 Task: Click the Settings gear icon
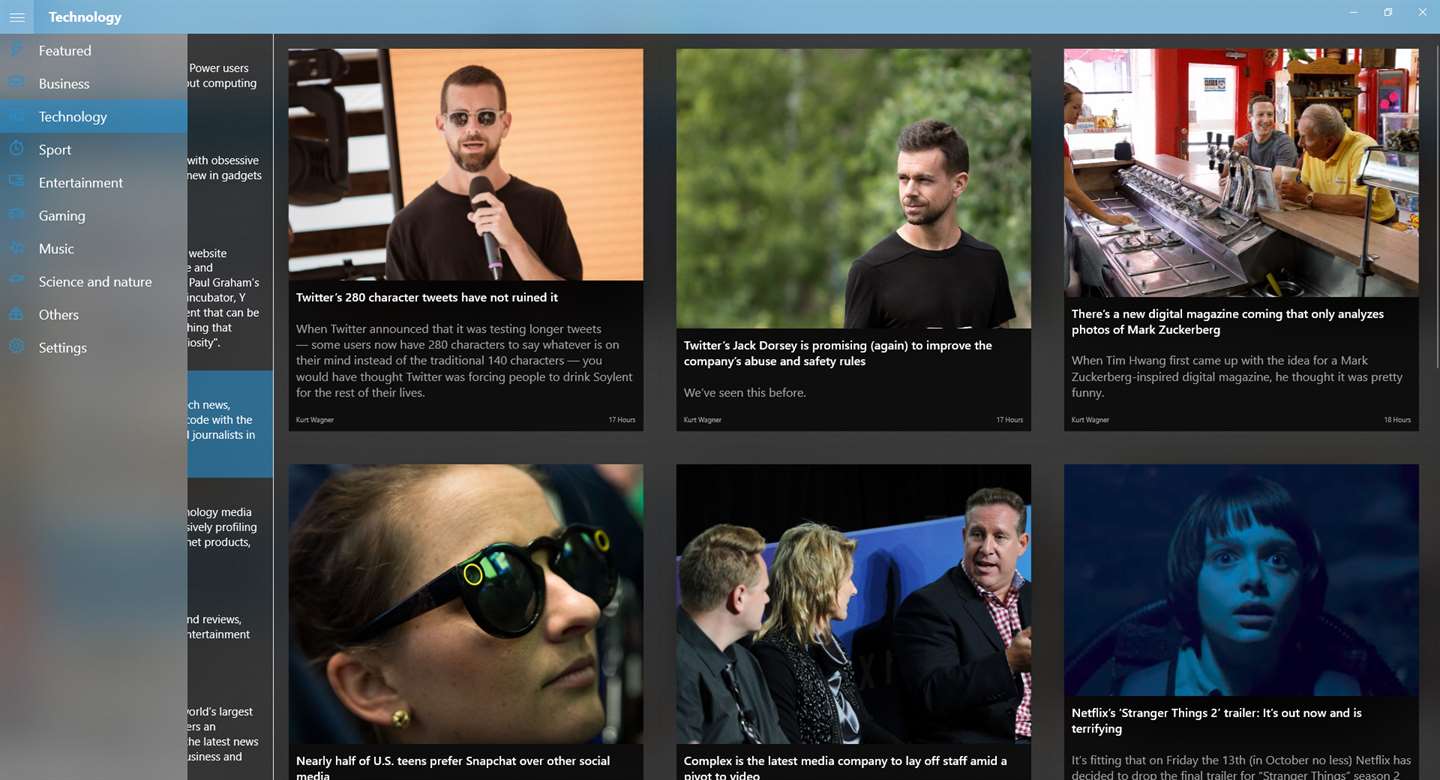tap(17, 347)
